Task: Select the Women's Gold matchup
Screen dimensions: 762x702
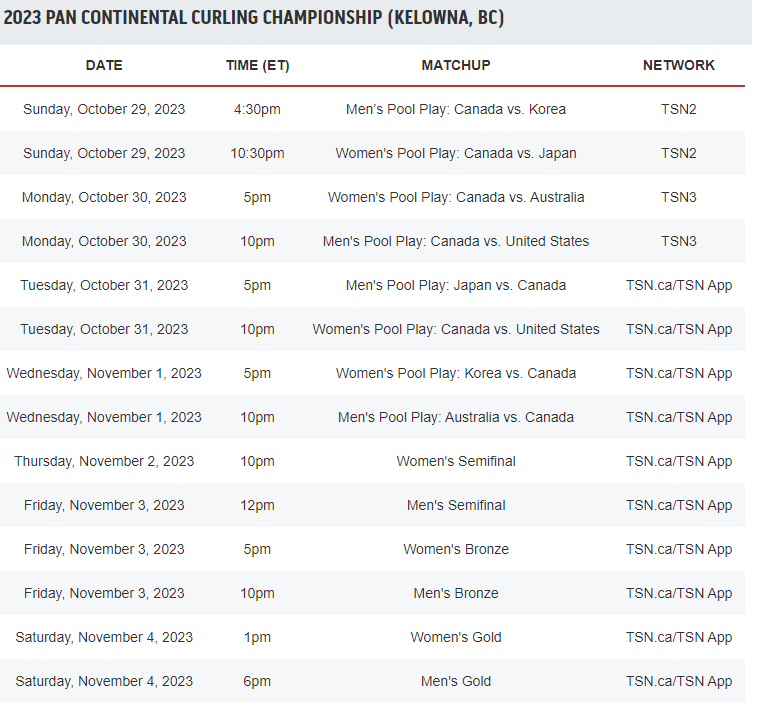Action: click(456, 637)
